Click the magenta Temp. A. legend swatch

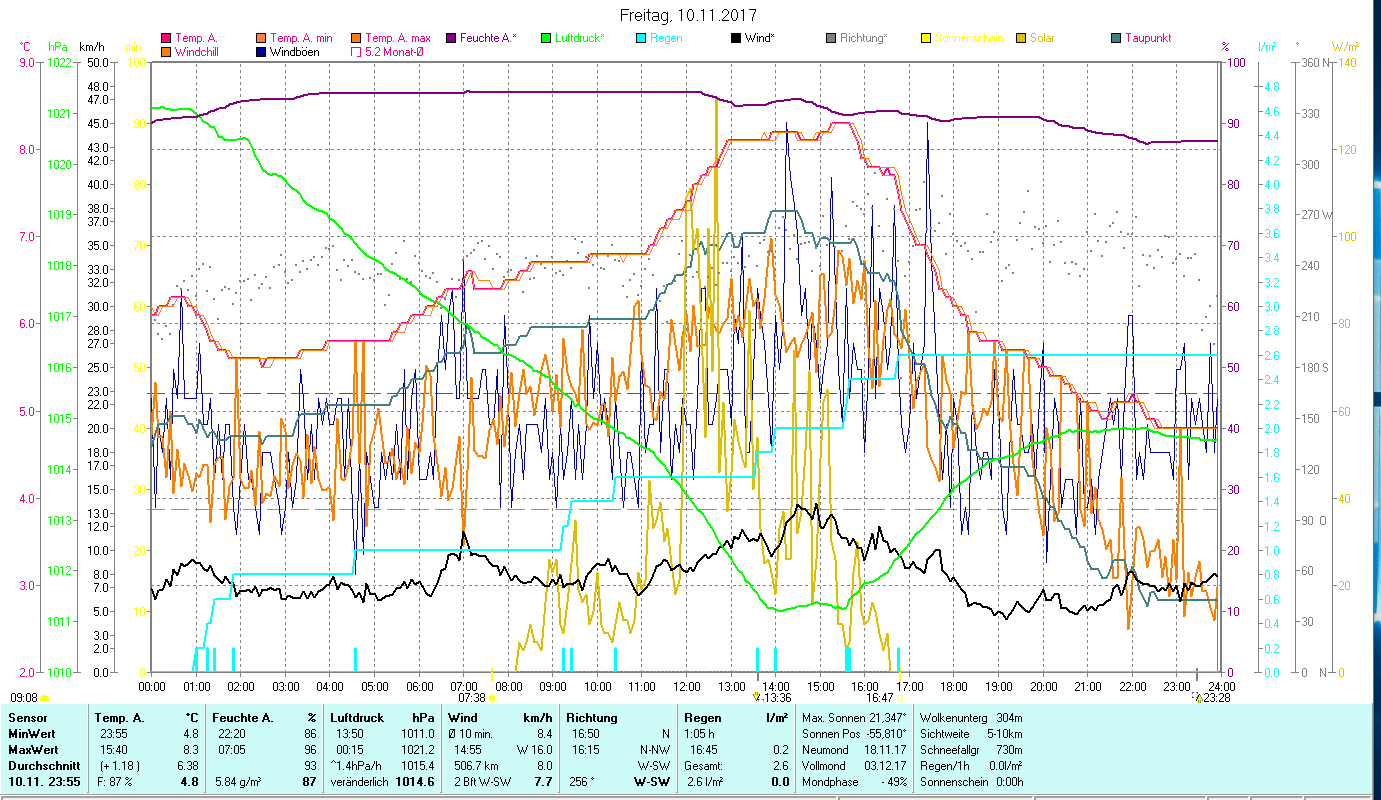(x=166, y=38)
